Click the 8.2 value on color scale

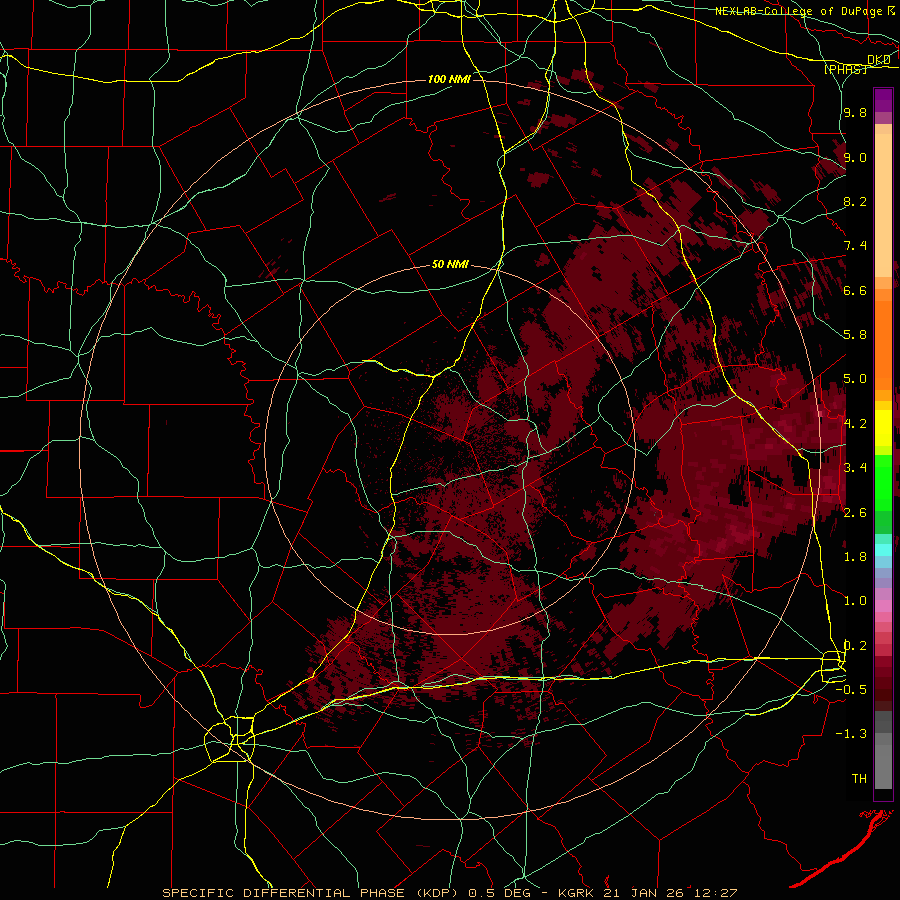[x=855, y=201]
